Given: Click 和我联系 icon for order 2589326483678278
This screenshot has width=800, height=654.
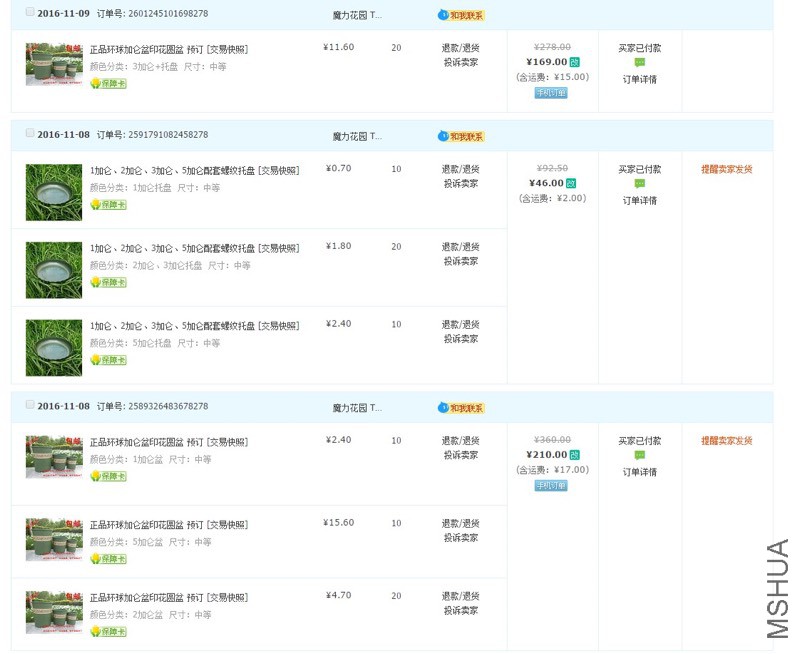Looking at the screenshot, I should (461, 408).
